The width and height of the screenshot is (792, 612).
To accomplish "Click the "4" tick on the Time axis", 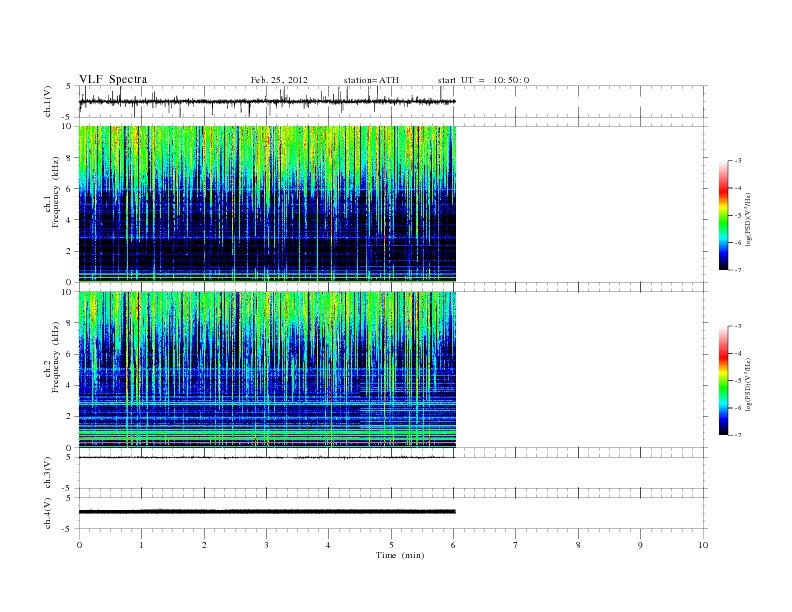I will (328, 545).
